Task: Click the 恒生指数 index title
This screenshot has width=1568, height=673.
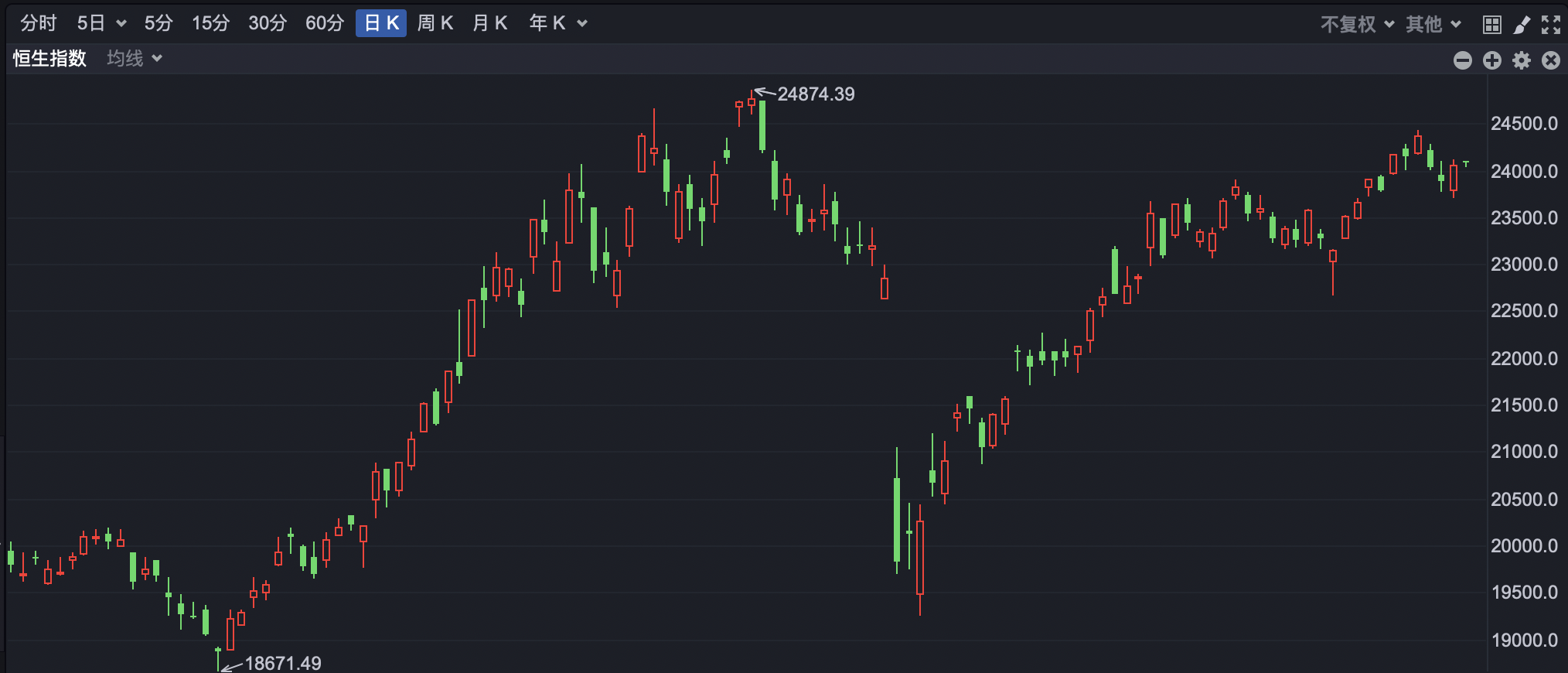Action: [49, 59]
